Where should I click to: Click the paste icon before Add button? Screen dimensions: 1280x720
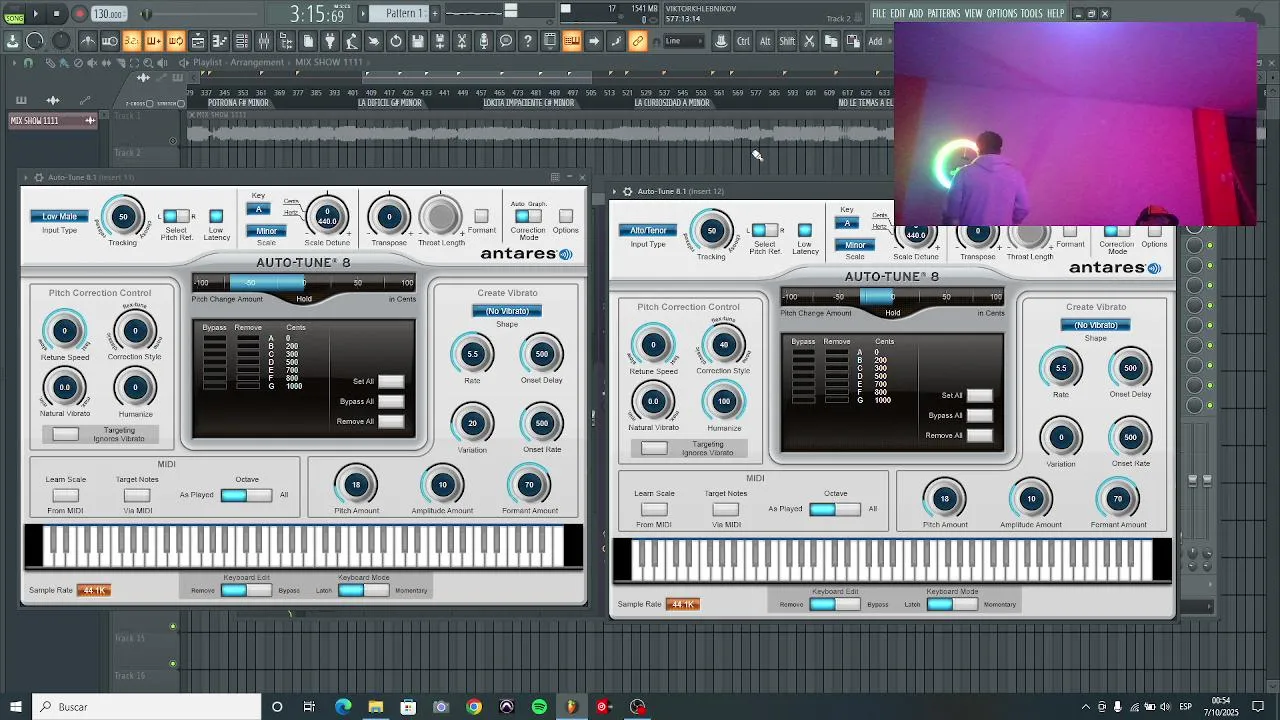[853, 41]
